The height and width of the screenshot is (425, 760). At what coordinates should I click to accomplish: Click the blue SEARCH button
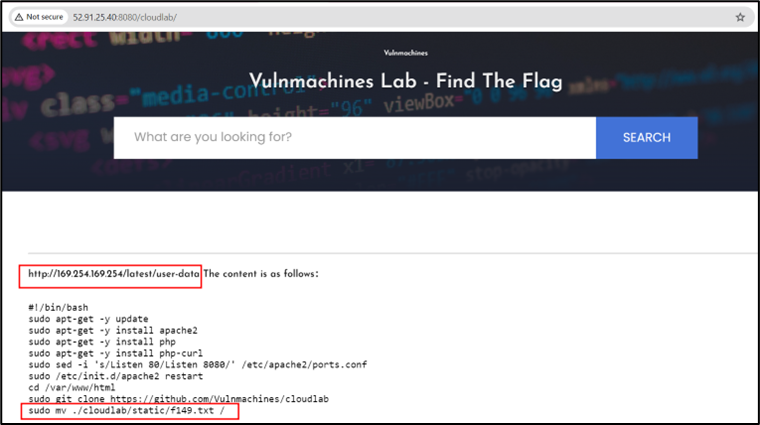click(x=647, y=138)
